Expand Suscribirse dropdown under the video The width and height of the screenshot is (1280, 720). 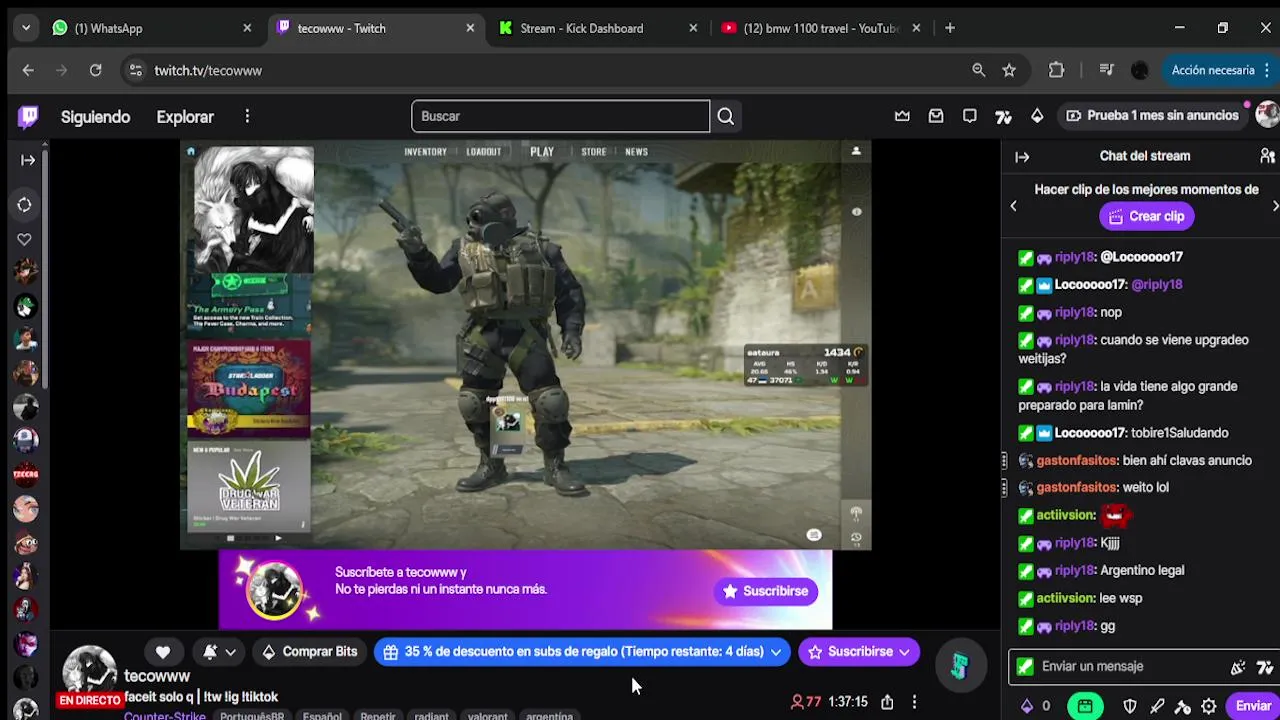905,652
